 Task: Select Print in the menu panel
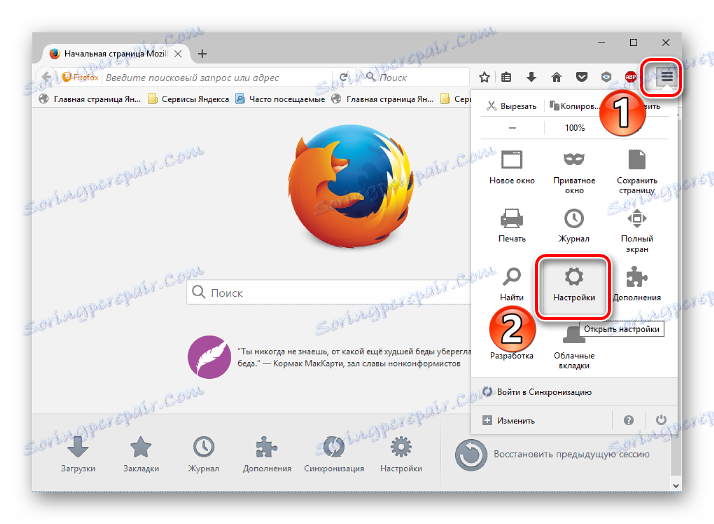(x=512, y=225)
